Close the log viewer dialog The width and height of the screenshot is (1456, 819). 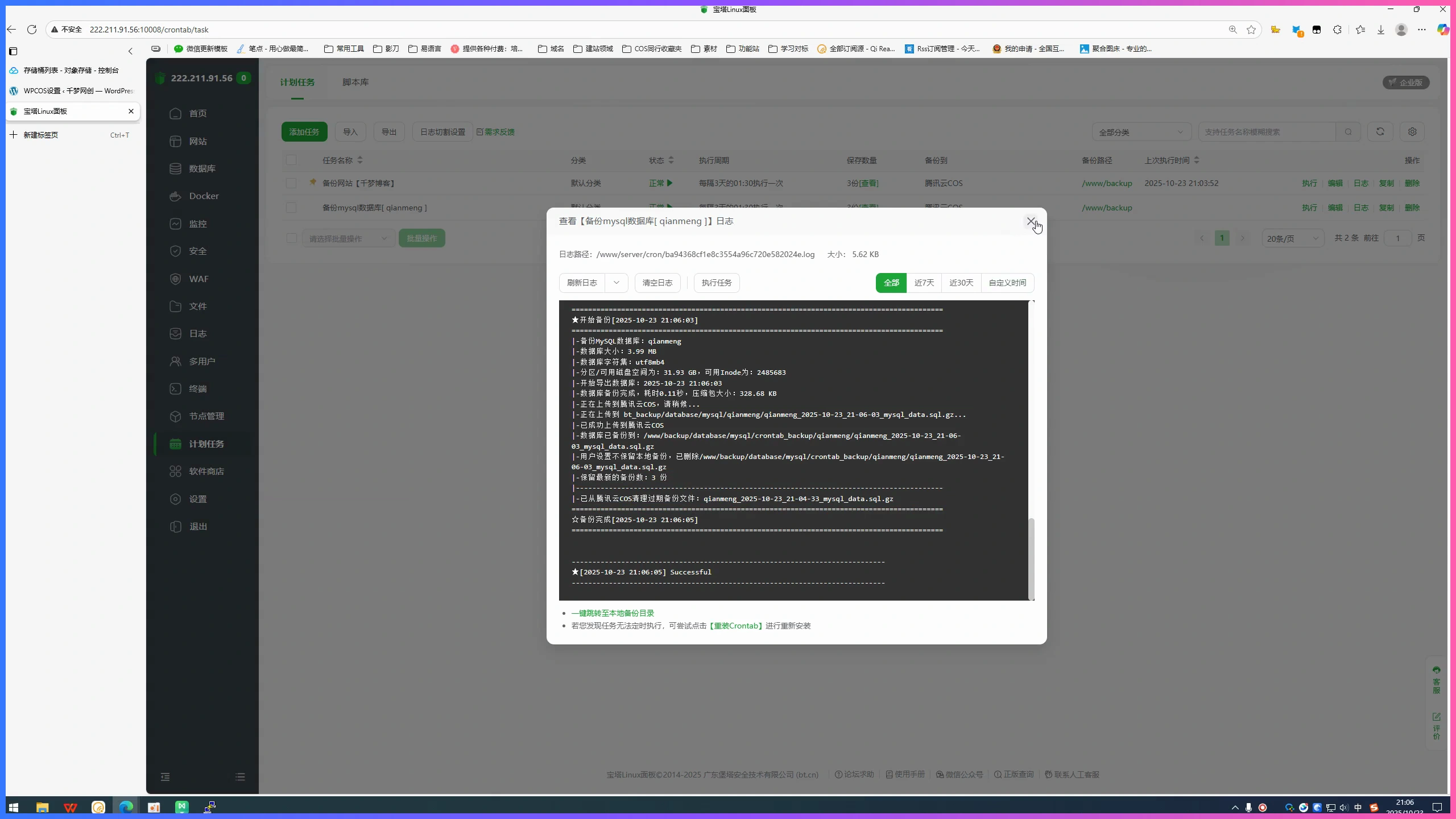(x=1031, y=221)
